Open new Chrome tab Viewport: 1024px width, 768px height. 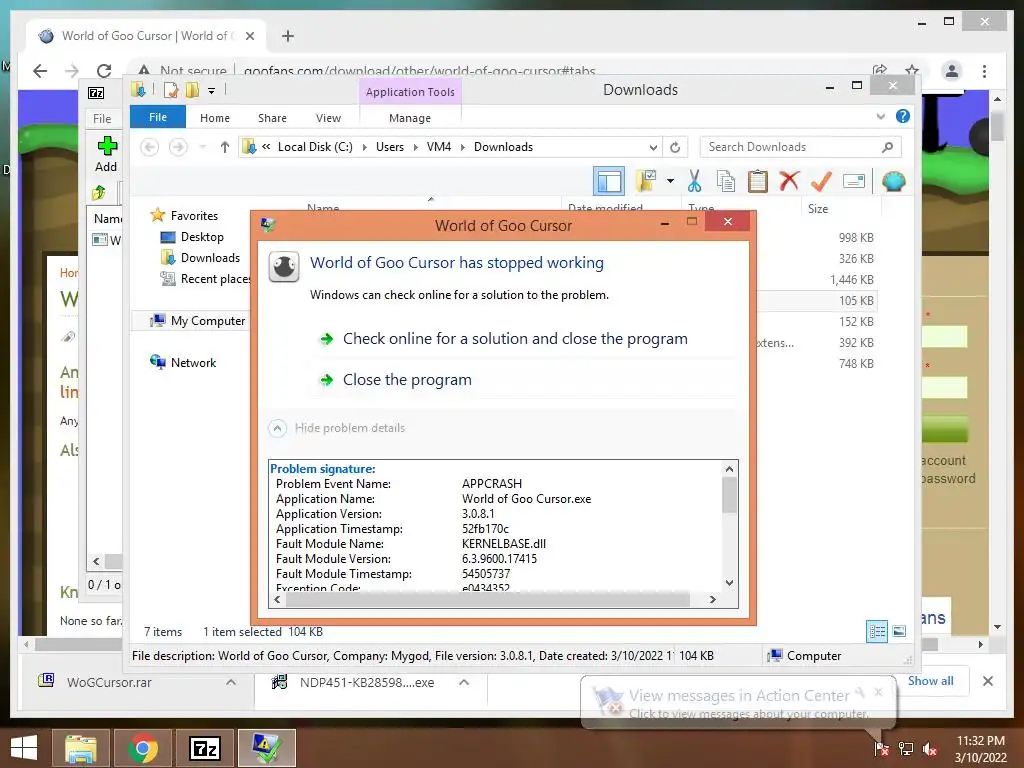pyautogui.click(x=287, y=36)
